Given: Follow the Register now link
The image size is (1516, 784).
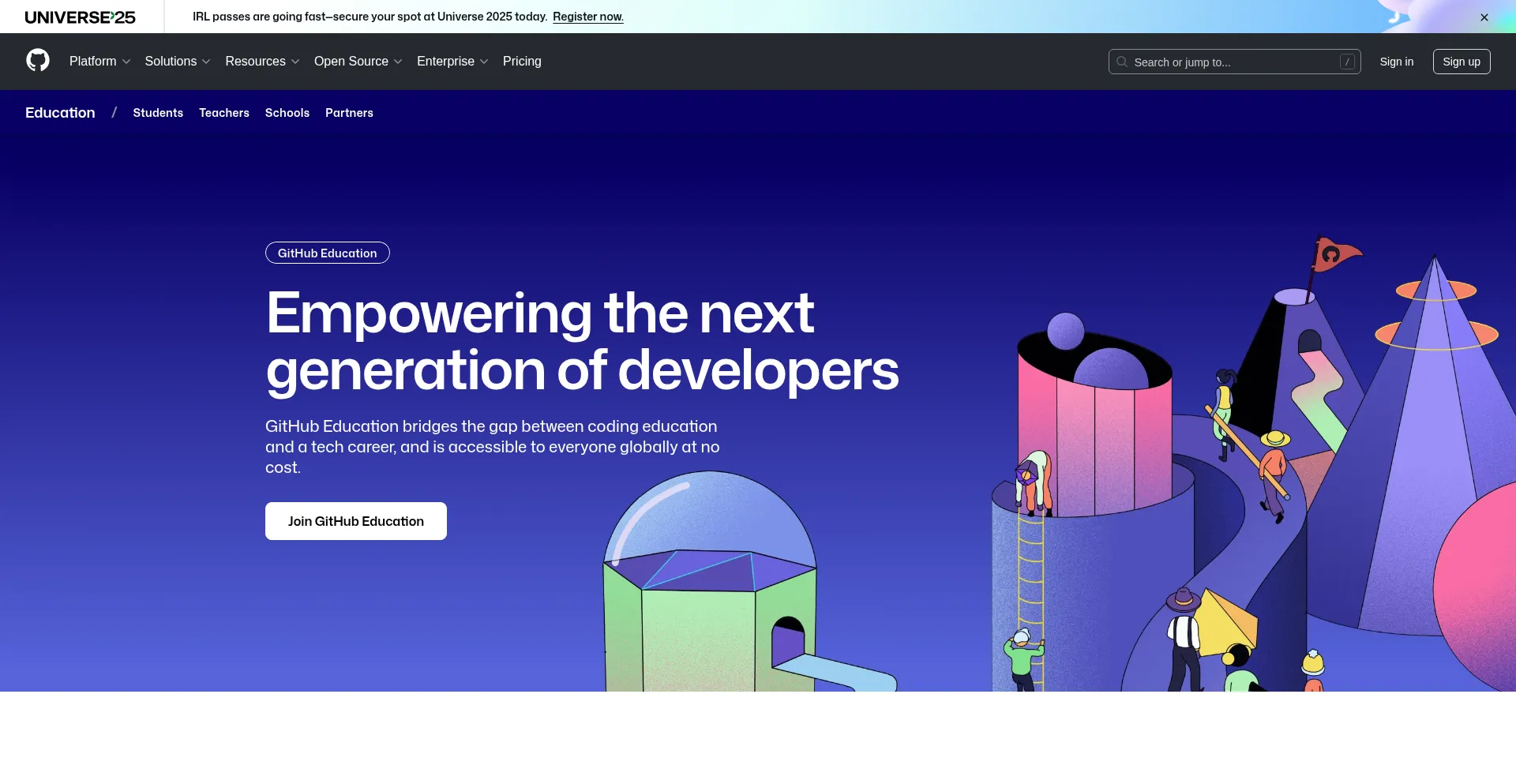Looking at the screenshot, I should pyautogui.click(x=587, y=17).
